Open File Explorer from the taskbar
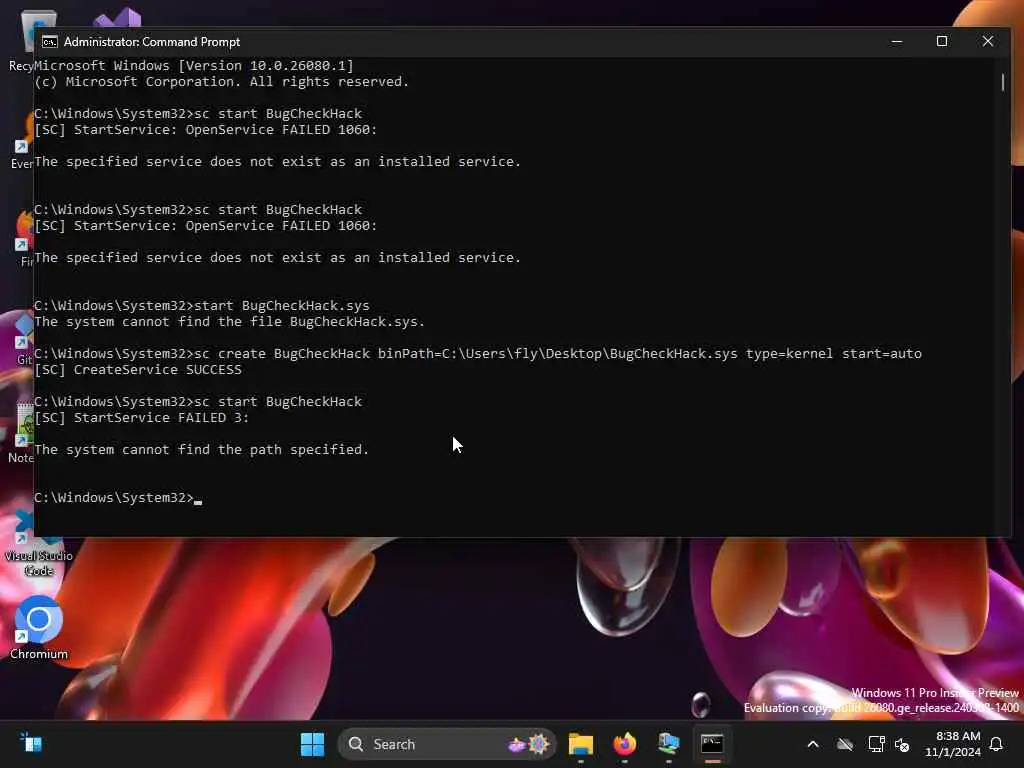 click(581, 744)
